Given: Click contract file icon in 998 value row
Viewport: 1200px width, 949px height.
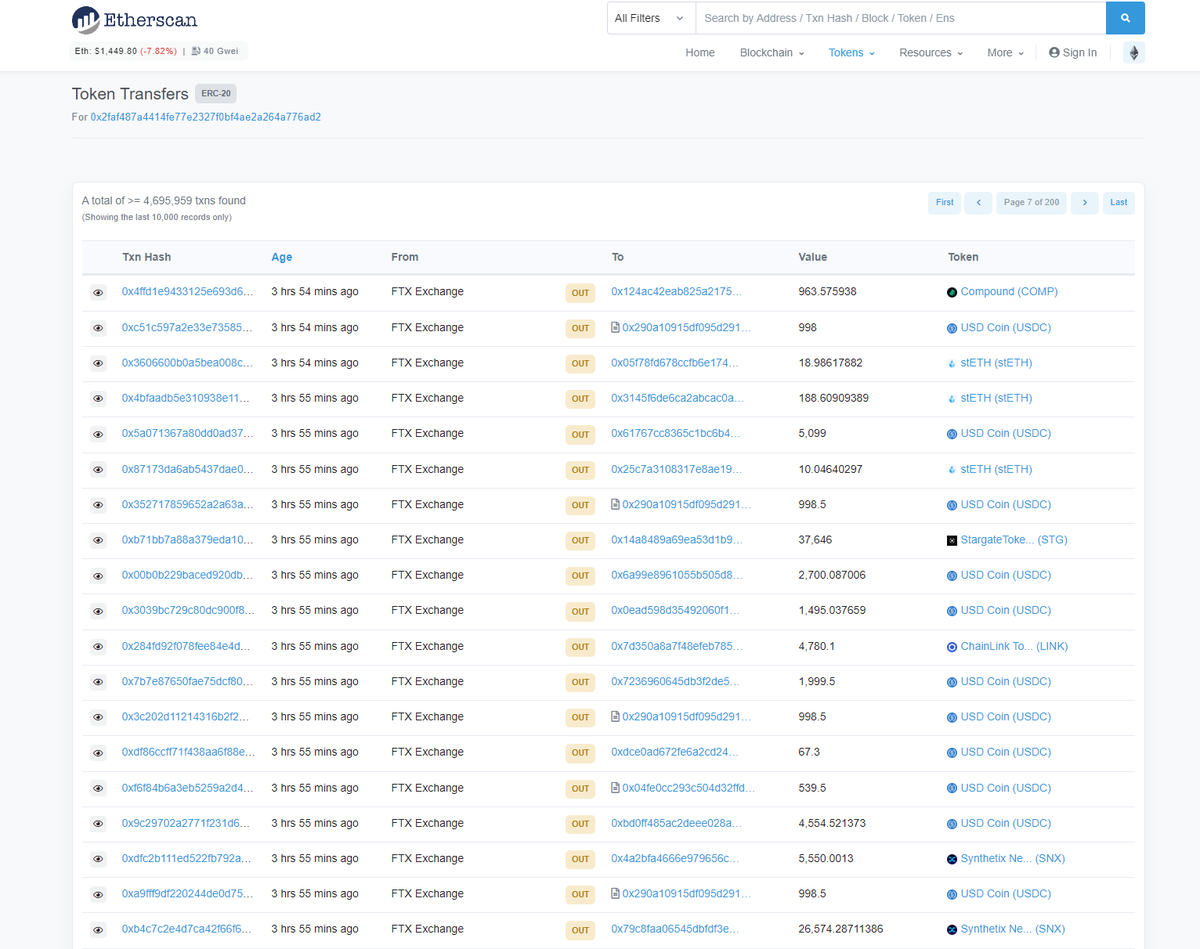Looking at the screenshot, I should 616,328.
